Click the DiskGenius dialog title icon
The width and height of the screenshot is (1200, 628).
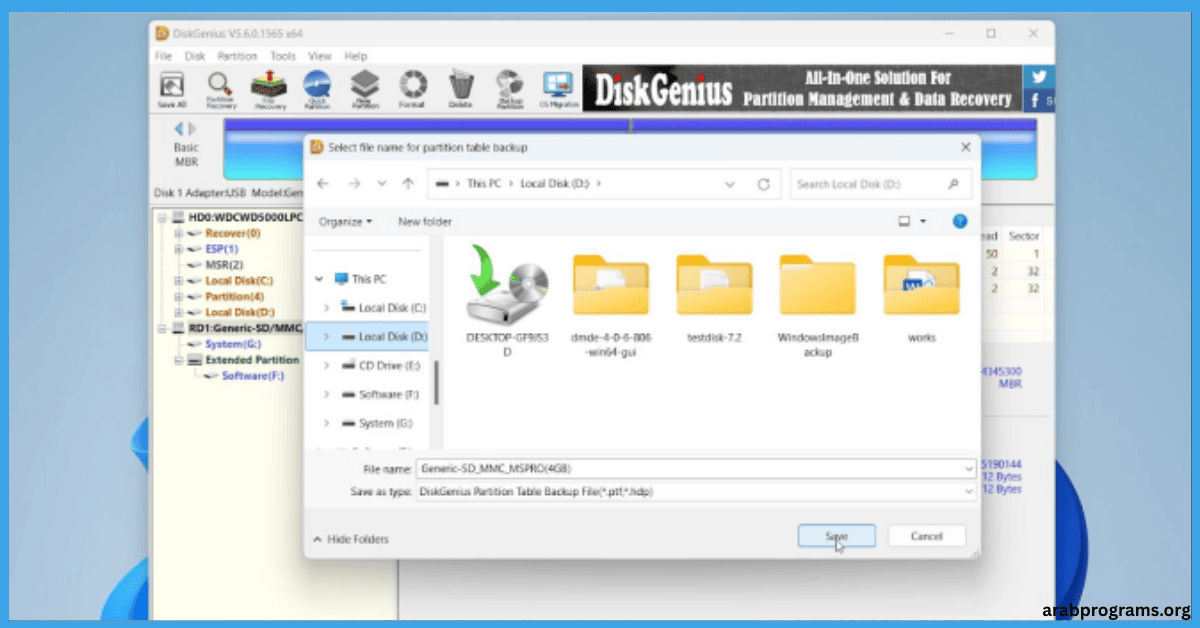tap(317, 147)
